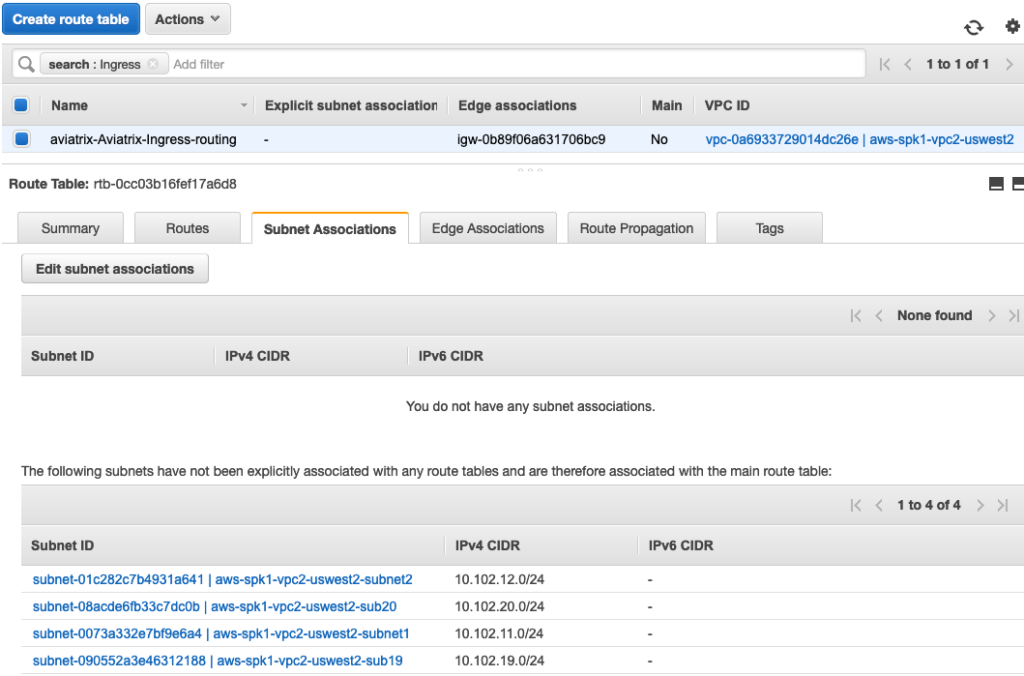This screenshot has width=1024, height=676.
Task: Open the Tags tab
Action: [x=769, y=229]
